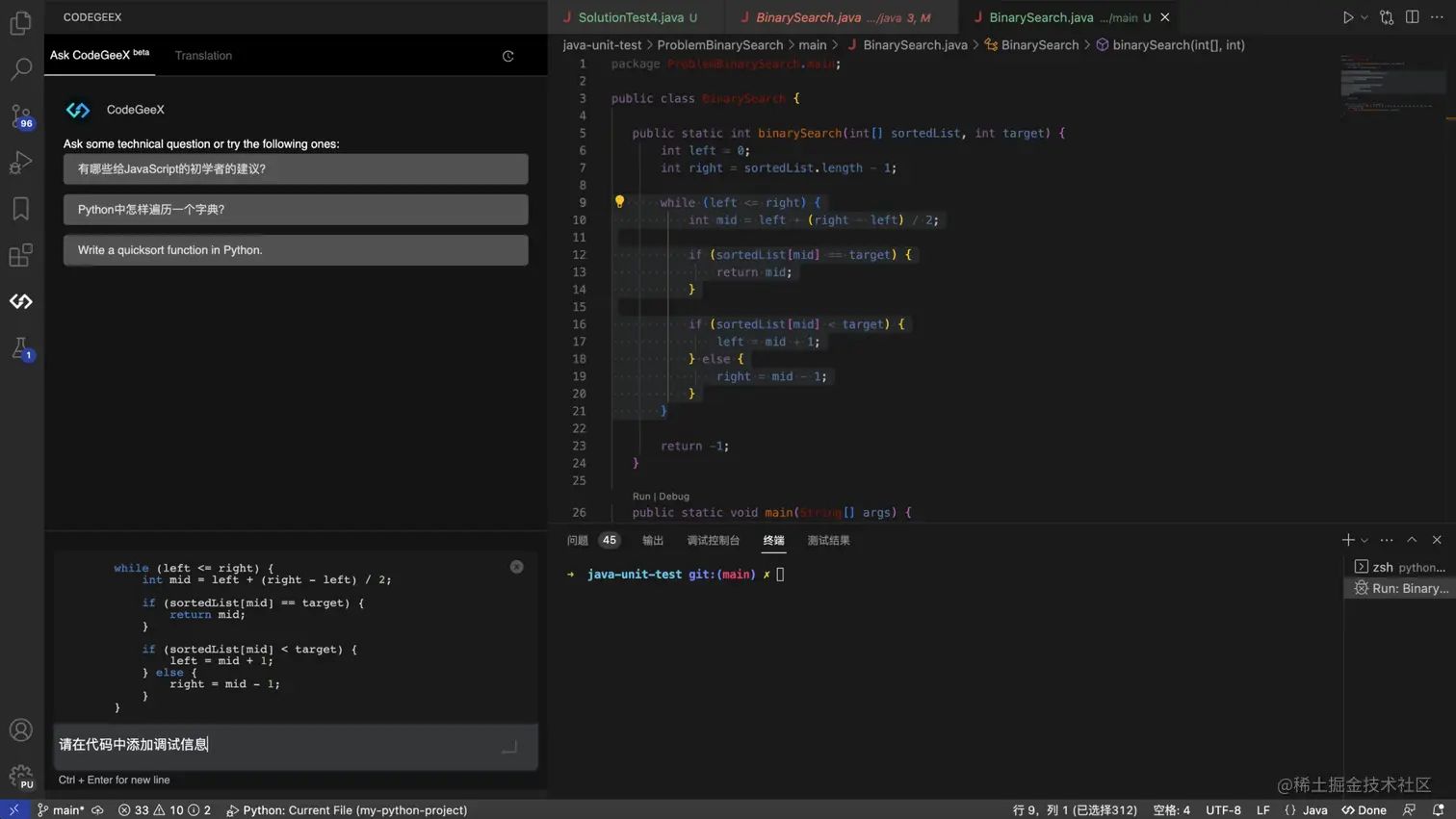Image resolution: width=1456 pixels, height=819 pixels.
Task: Expand the run options dropdown arrow
Action: 1364,17
